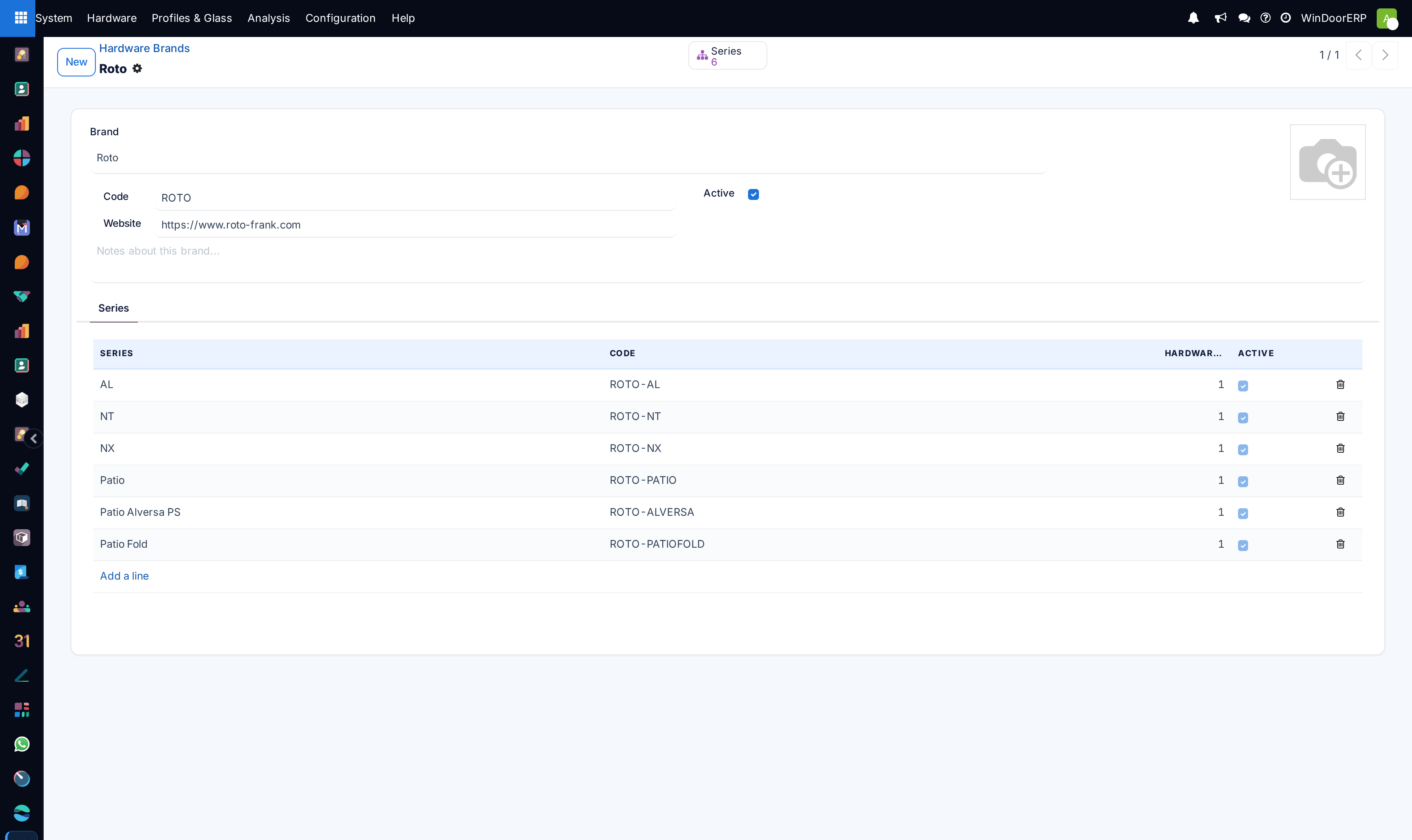Image resolution: width=1412 pixels, height=840 pixels.
Task: Toggle Active checkbox for Patio series
Action: click(1243, 482)
